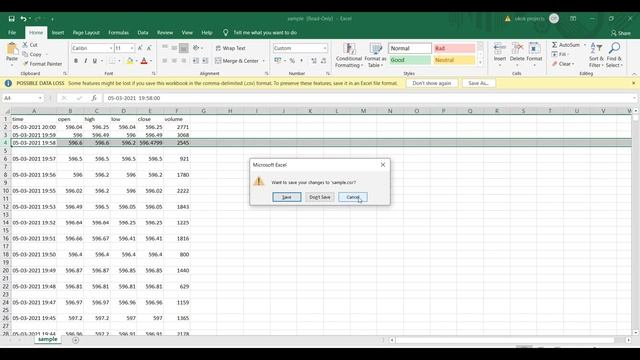Click Save As in warning bar

tap(478, 83)
